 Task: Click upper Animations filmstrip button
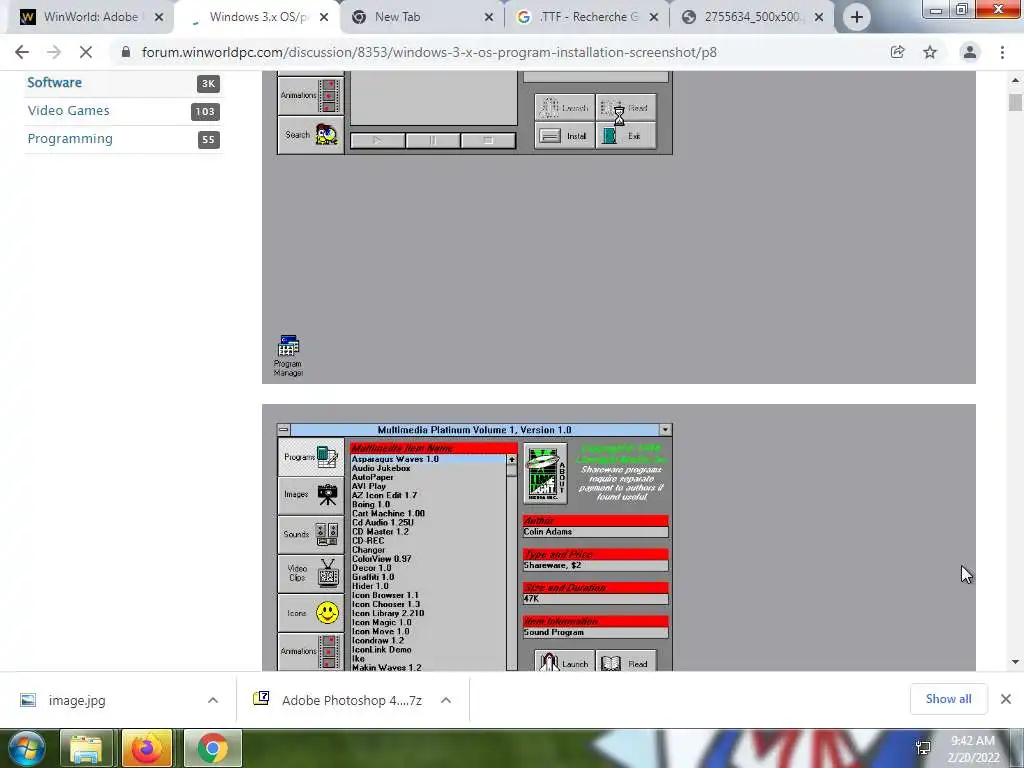[x=311, y=95]
